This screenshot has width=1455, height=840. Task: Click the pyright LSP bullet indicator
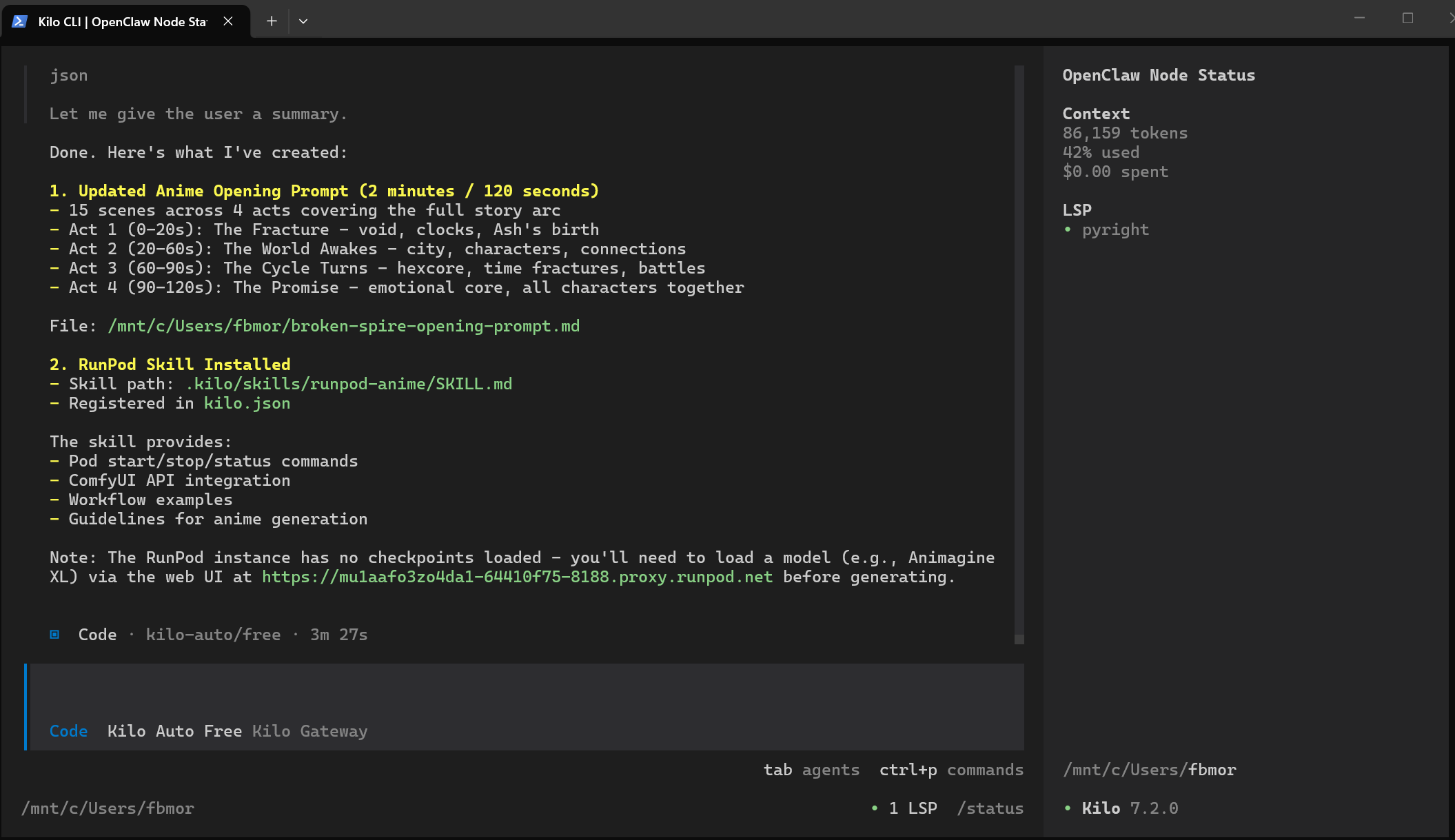[1068, 229]
